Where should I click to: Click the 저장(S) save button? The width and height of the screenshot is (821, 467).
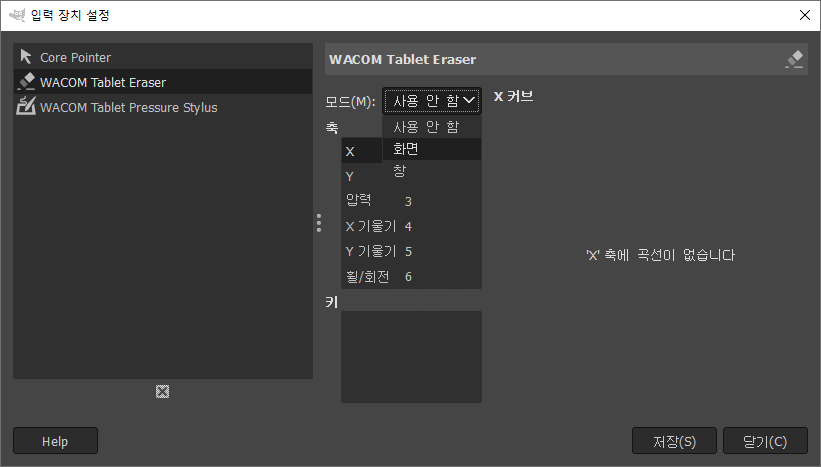674,441
